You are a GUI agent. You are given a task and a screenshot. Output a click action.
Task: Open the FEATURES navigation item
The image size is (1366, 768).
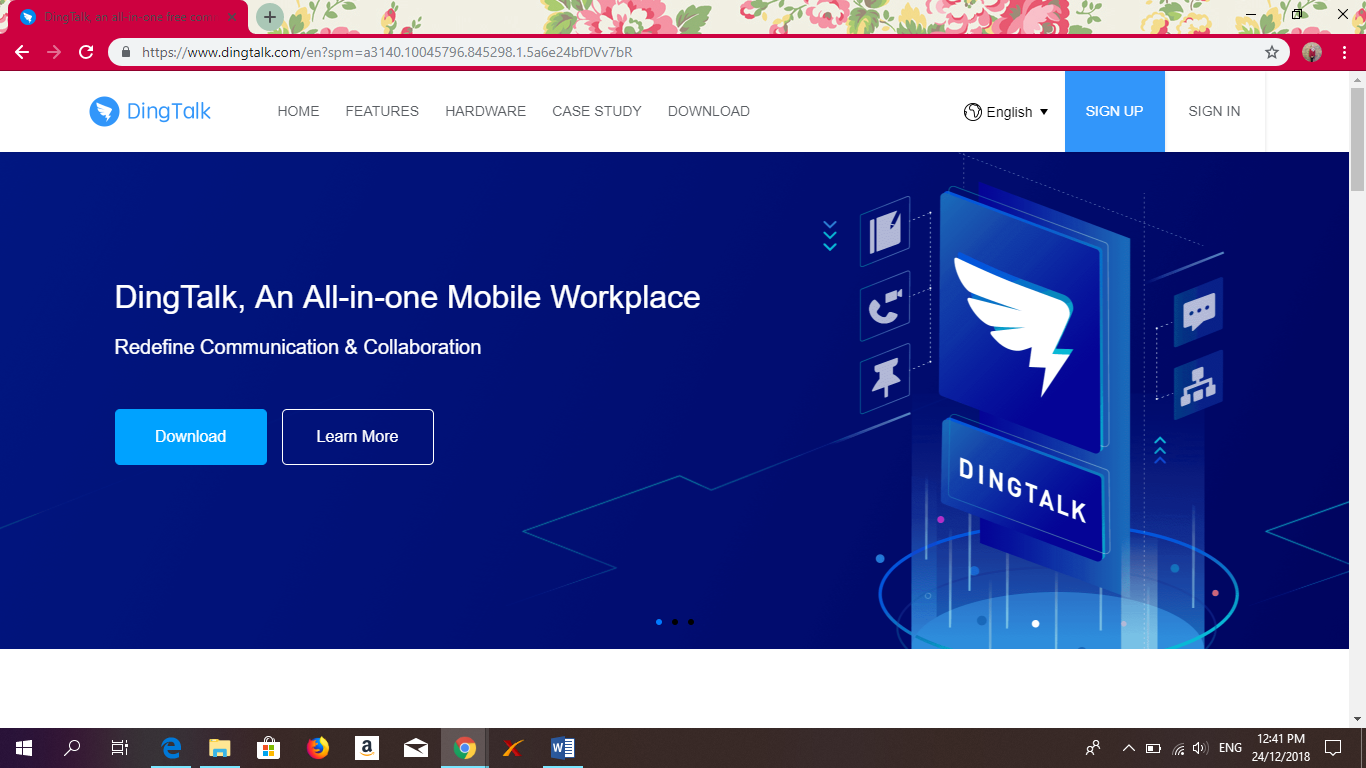pyautogui.click(x=382, y=111)
